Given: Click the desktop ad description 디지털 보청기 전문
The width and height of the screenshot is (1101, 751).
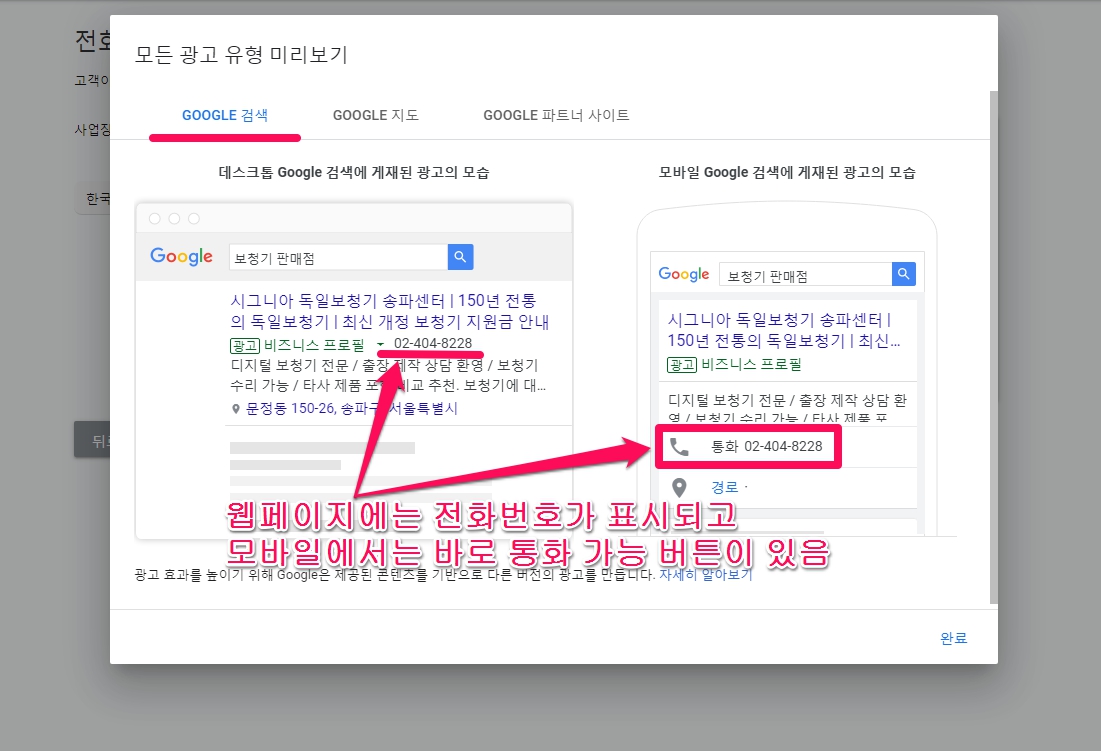Looking at the screenshot, I should tap(388, 376).
